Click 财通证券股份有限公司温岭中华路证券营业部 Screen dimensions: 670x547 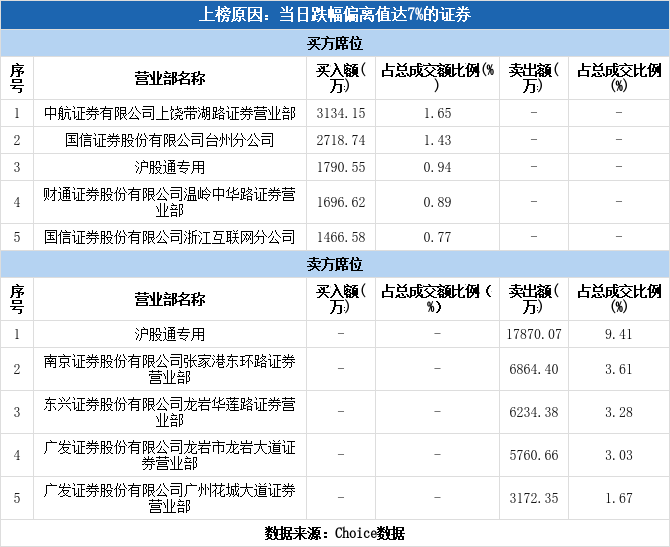click(170, 202)
